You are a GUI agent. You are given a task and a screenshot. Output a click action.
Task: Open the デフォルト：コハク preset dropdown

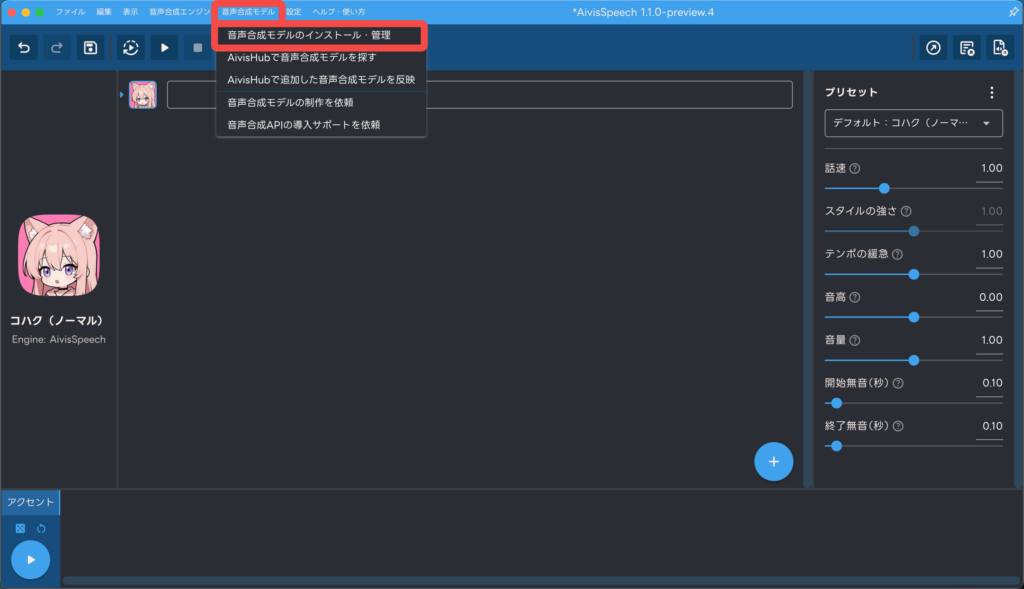point(912,122)
